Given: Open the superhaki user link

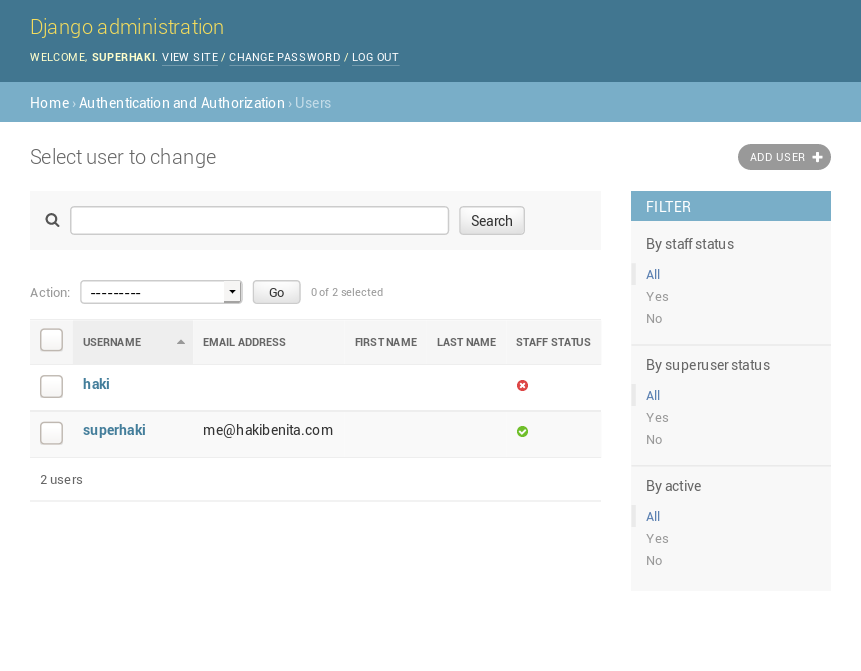Looking at the screenshot, I should point(114,430).
